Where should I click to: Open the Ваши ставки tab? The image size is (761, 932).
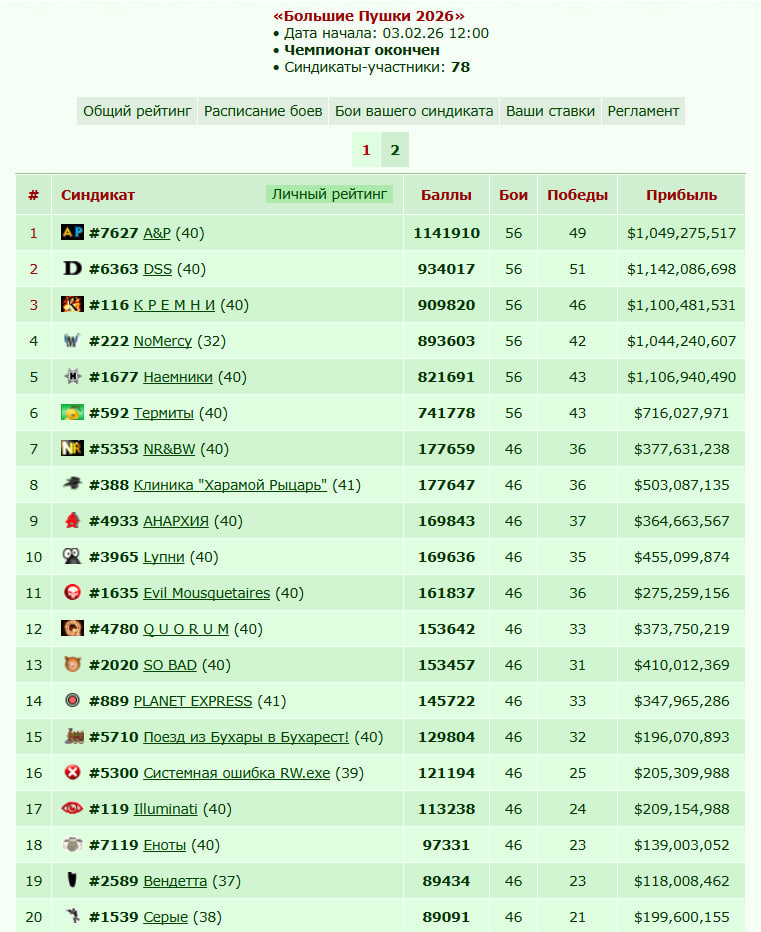coord(550,111)
